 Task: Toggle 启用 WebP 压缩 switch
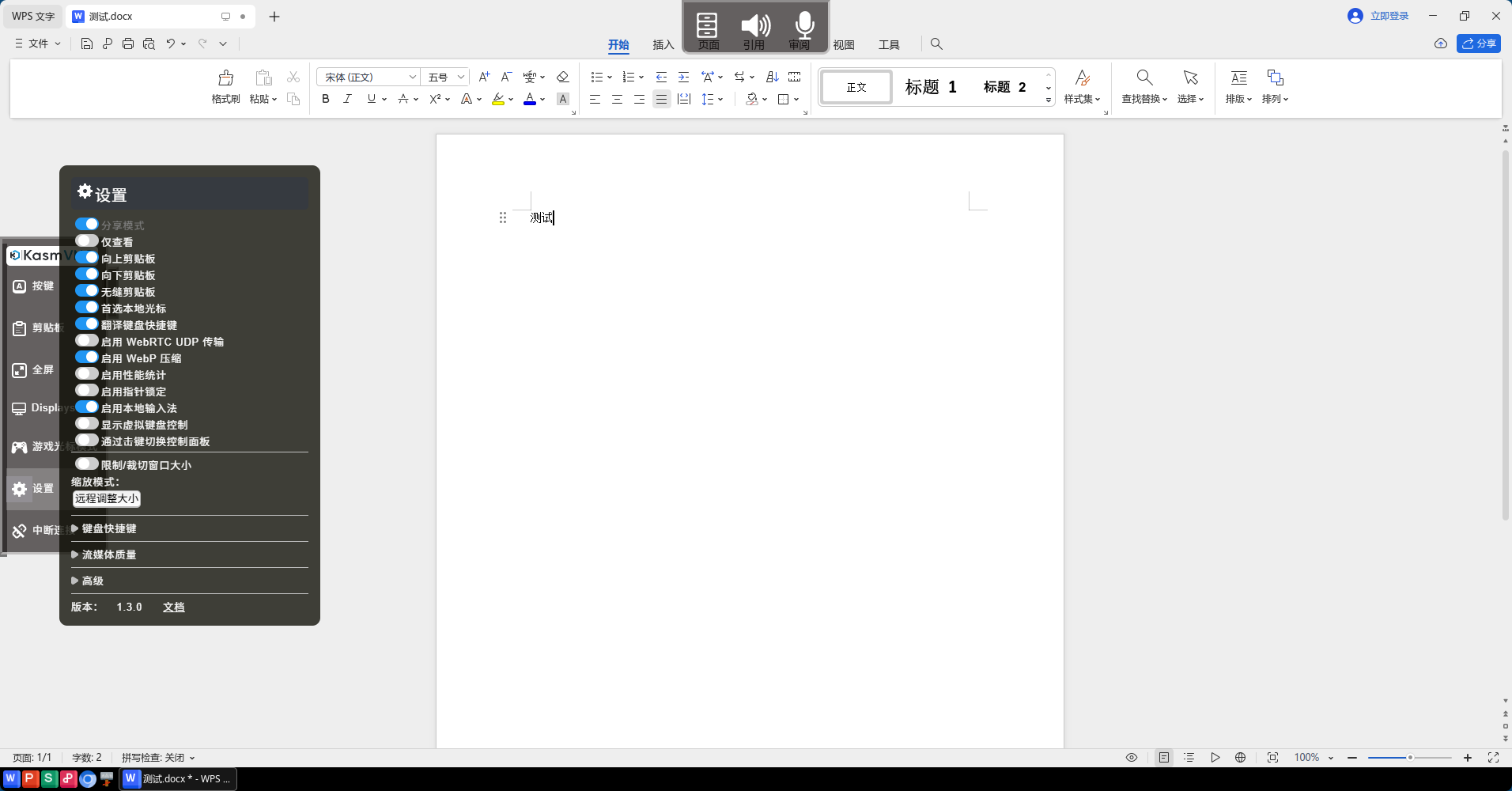(87, 358)
